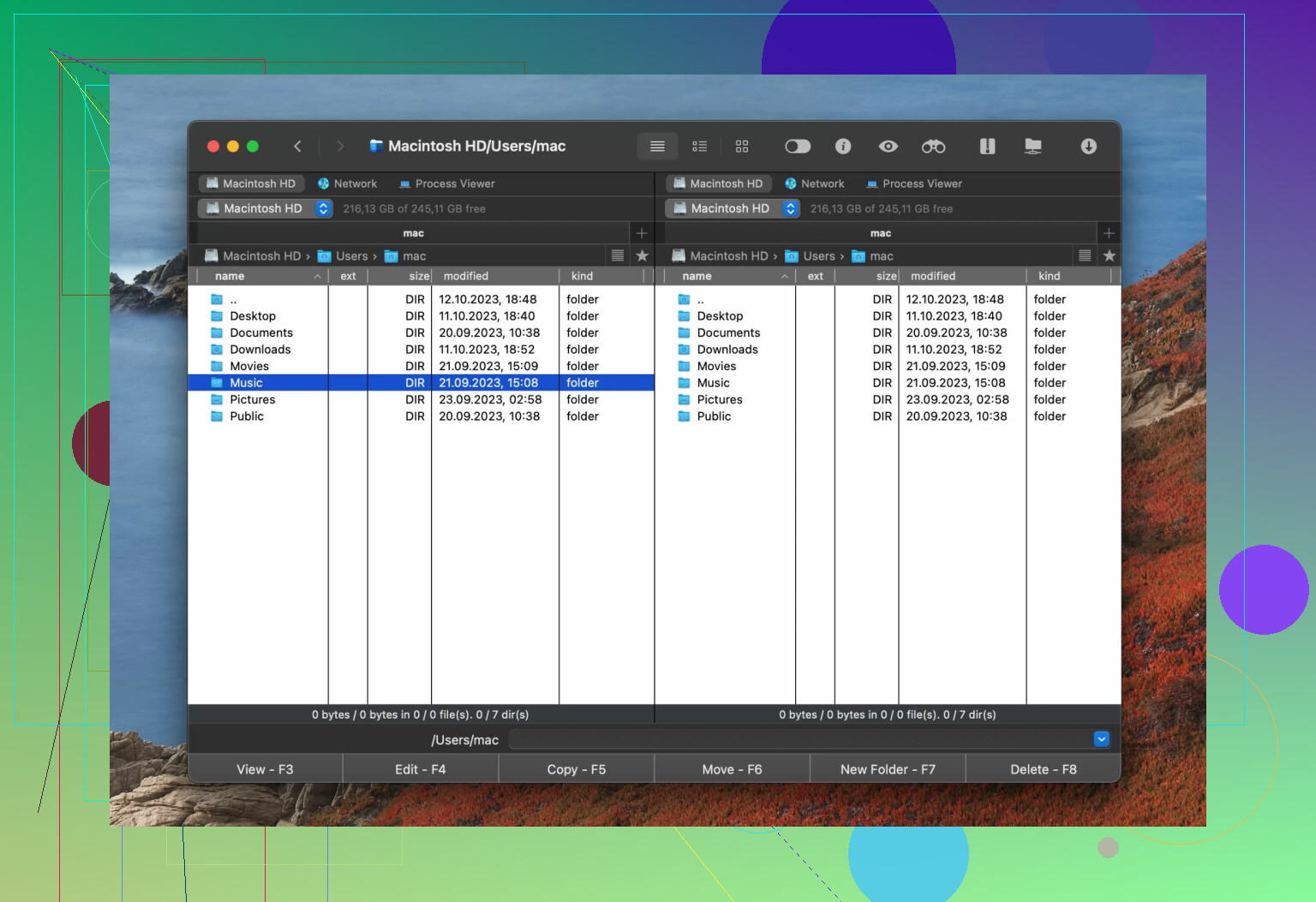Open the file info inspector
This screenshot has width=1316, height=902.
(x=843, y=146)
